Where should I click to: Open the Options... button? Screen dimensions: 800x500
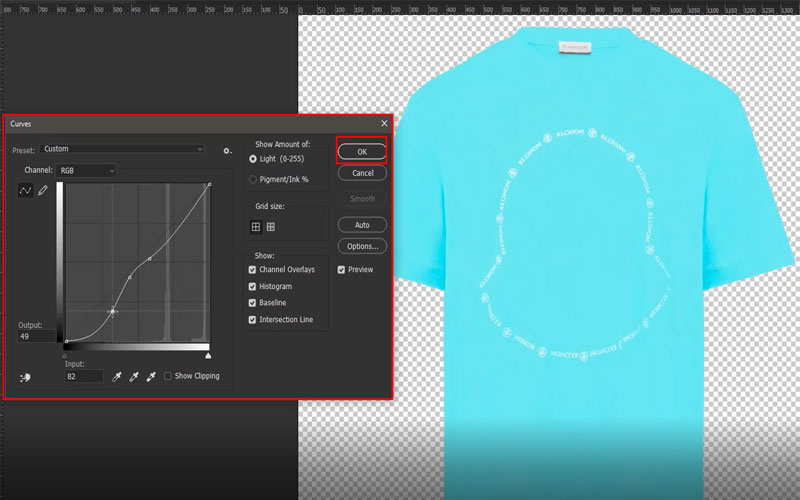tap(362, 246)
